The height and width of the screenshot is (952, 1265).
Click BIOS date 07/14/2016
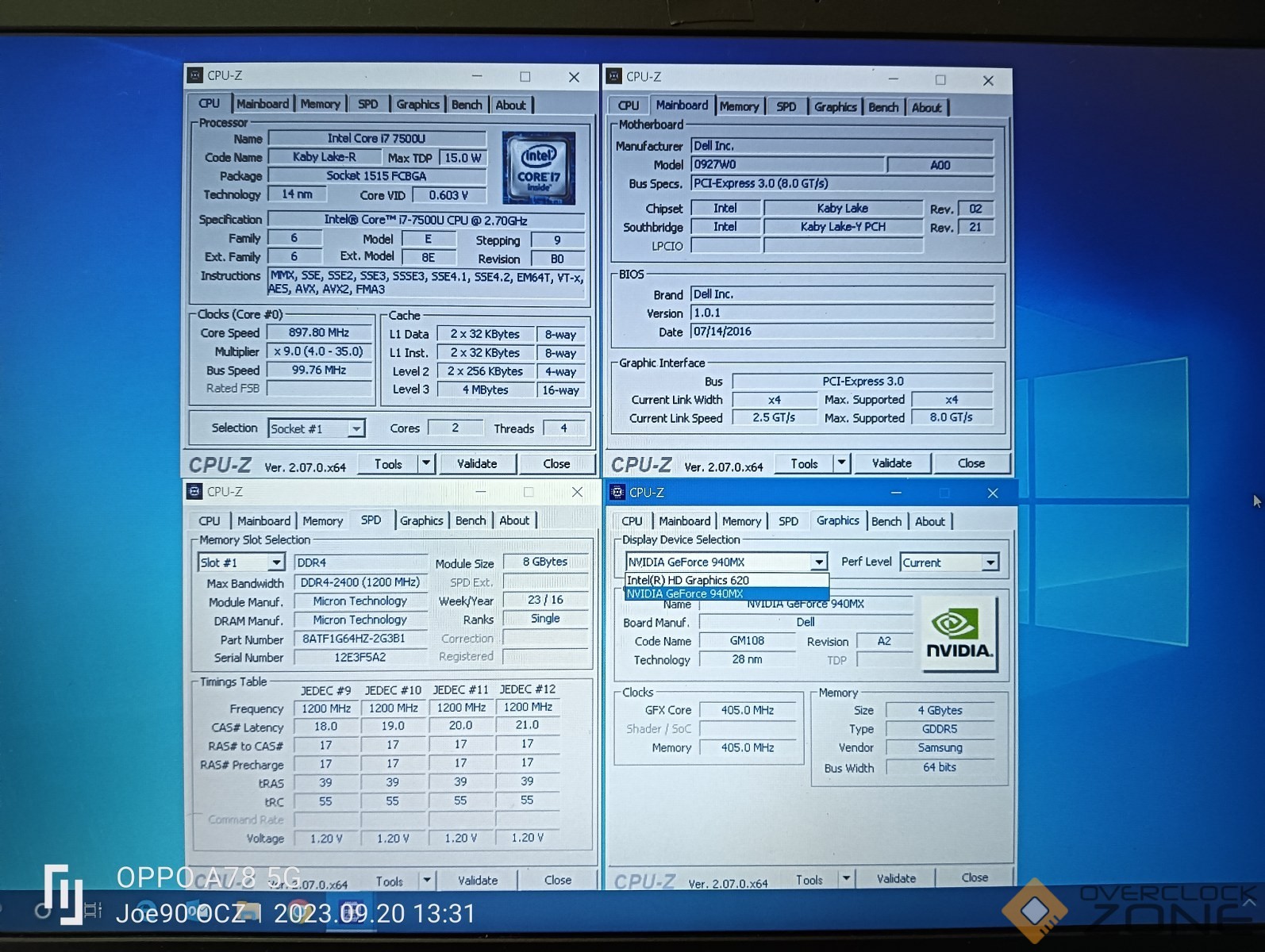[x=842, y=332]
